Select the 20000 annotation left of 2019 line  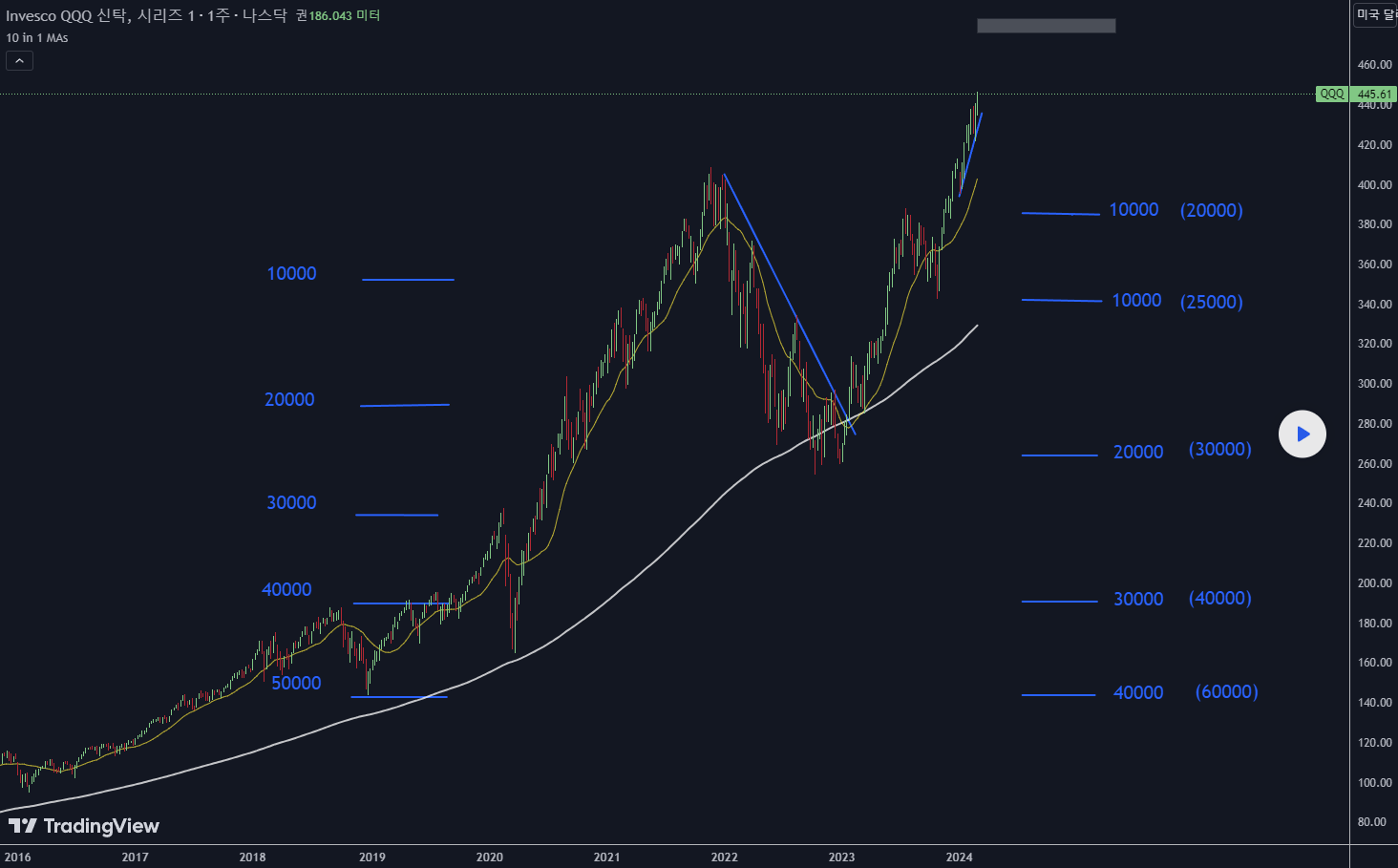(x=289, y=399)
